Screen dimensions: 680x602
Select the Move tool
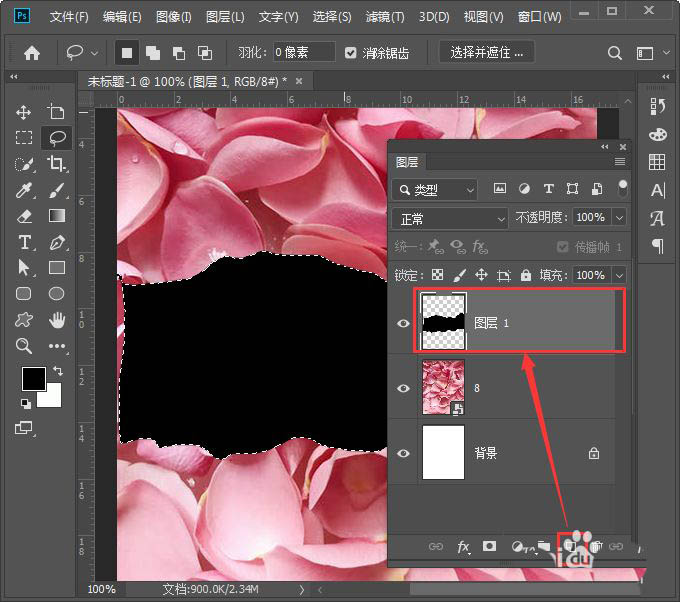tap(23, 112)
